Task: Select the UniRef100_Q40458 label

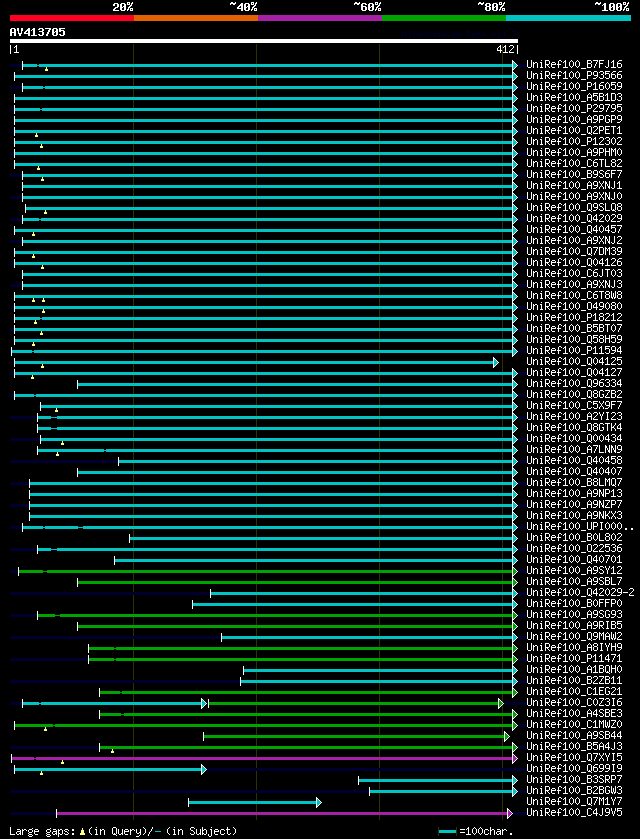Action: [x=574, y=461]
